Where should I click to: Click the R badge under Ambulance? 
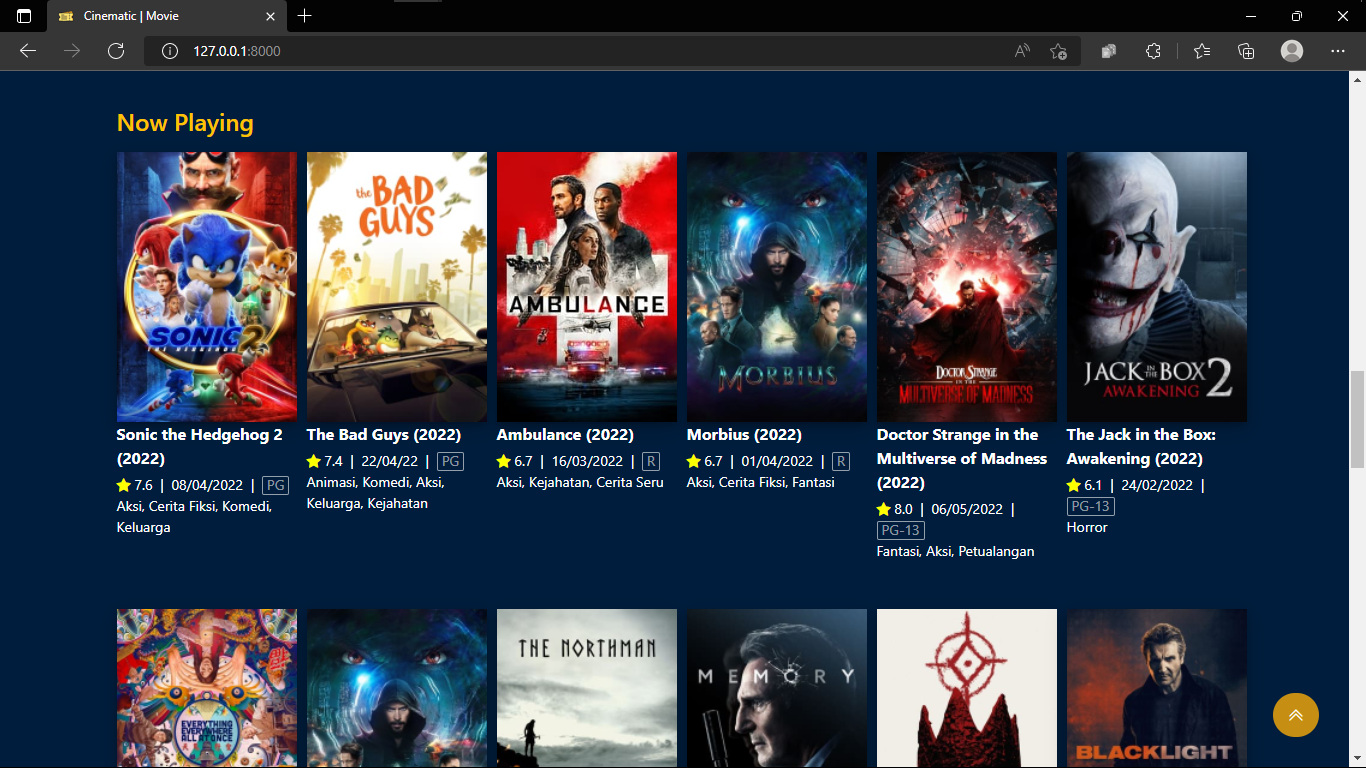pos(651,461)
